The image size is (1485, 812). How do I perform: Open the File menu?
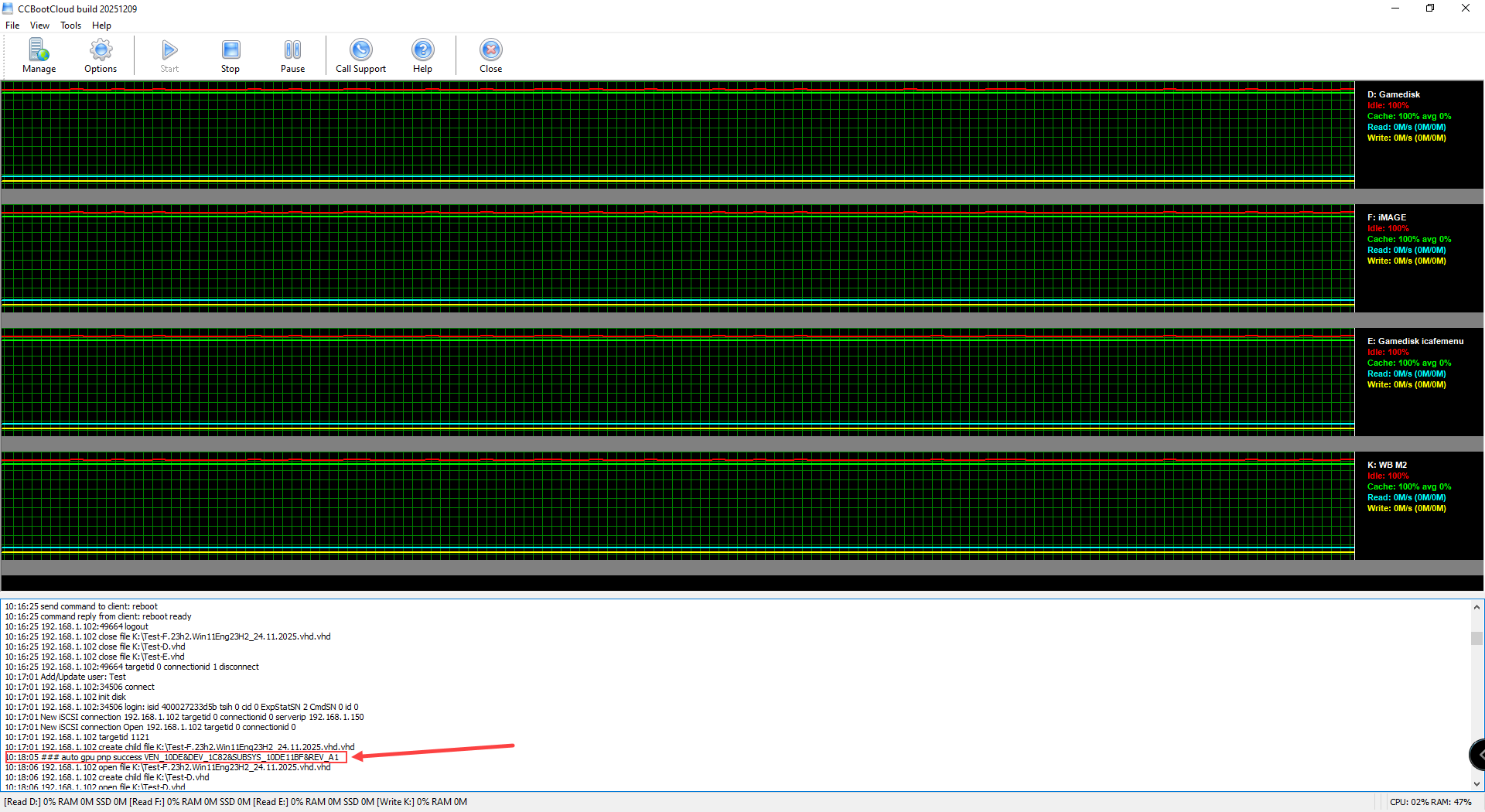pos(12,25)
